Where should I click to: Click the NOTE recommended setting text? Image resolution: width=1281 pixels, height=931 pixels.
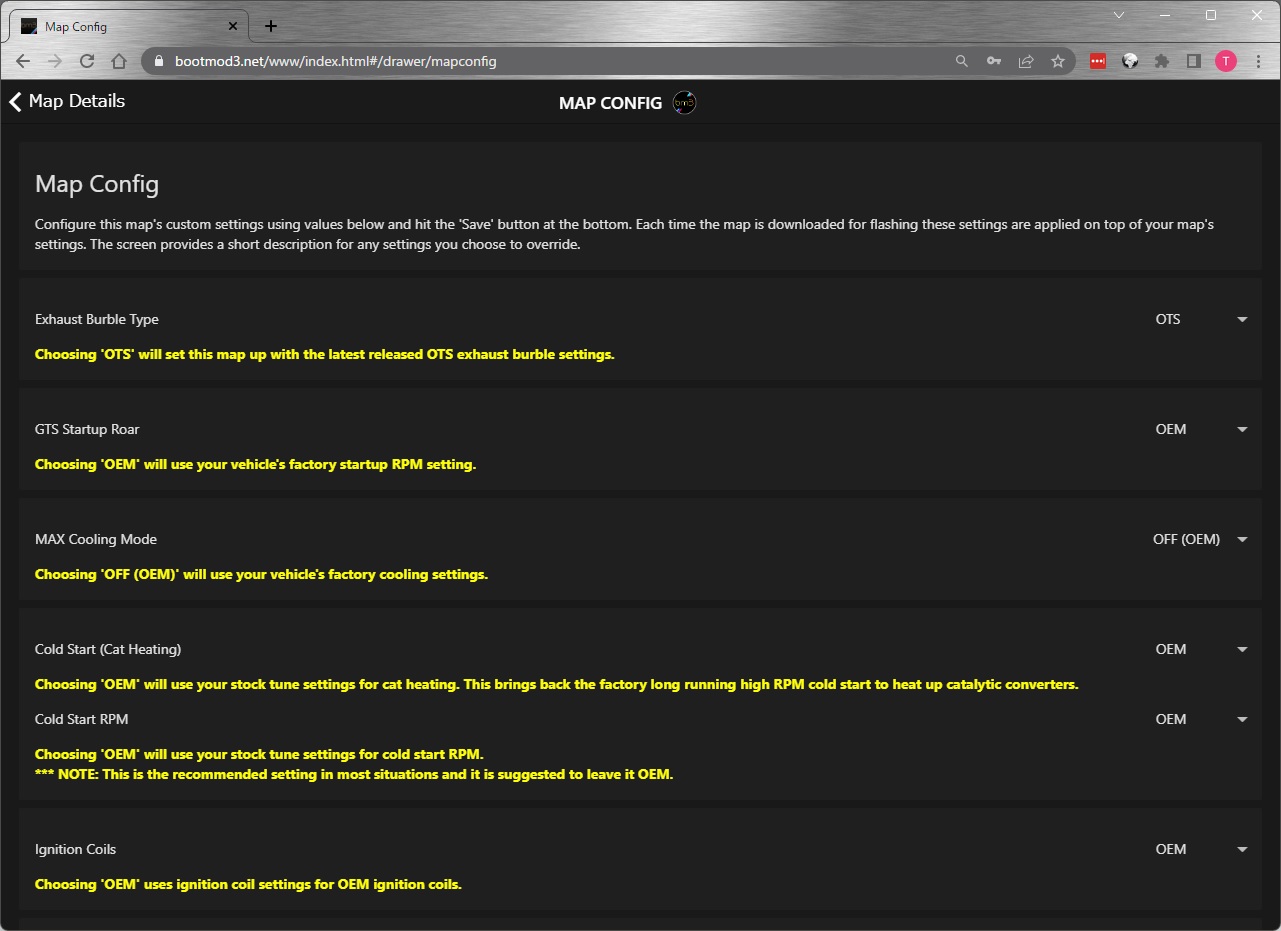tap(354, 774)
